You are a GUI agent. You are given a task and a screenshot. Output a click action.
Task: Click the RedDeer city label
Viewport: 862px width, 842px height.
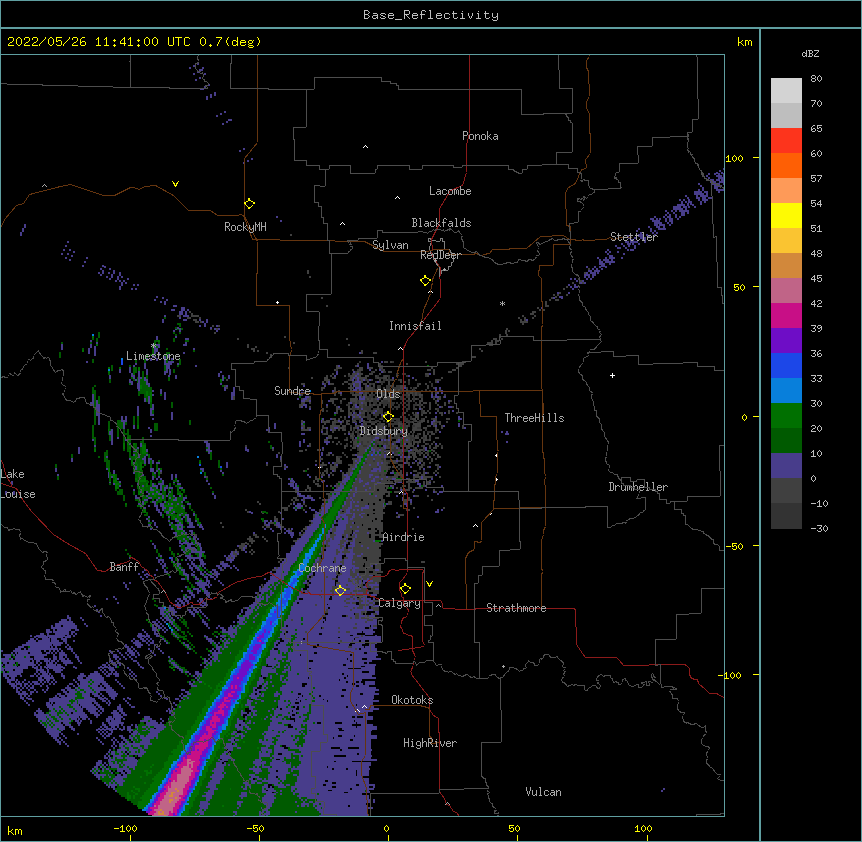point(440,255)
